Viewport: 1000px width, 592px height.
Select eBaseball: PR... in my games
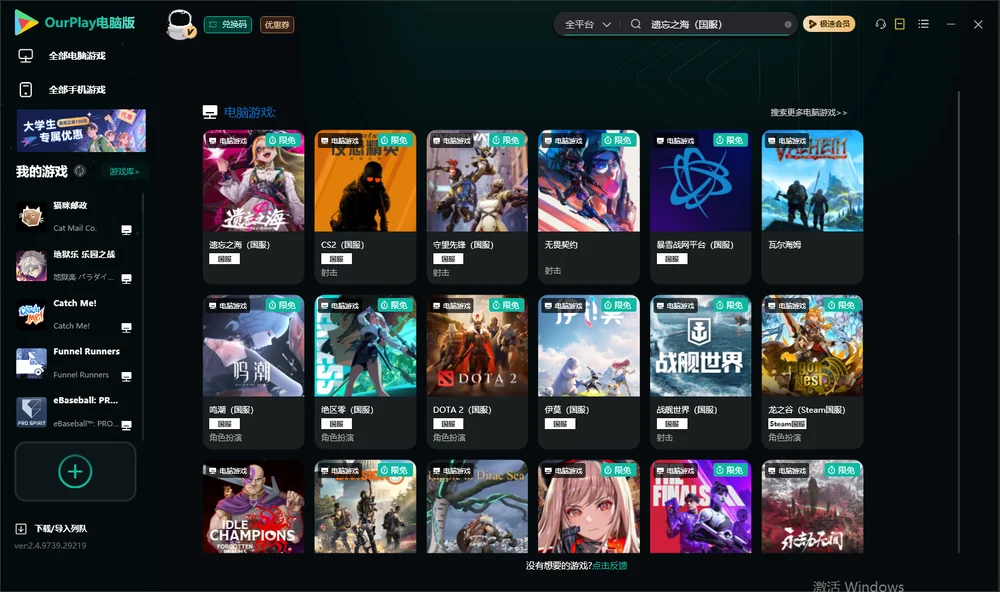75,412
